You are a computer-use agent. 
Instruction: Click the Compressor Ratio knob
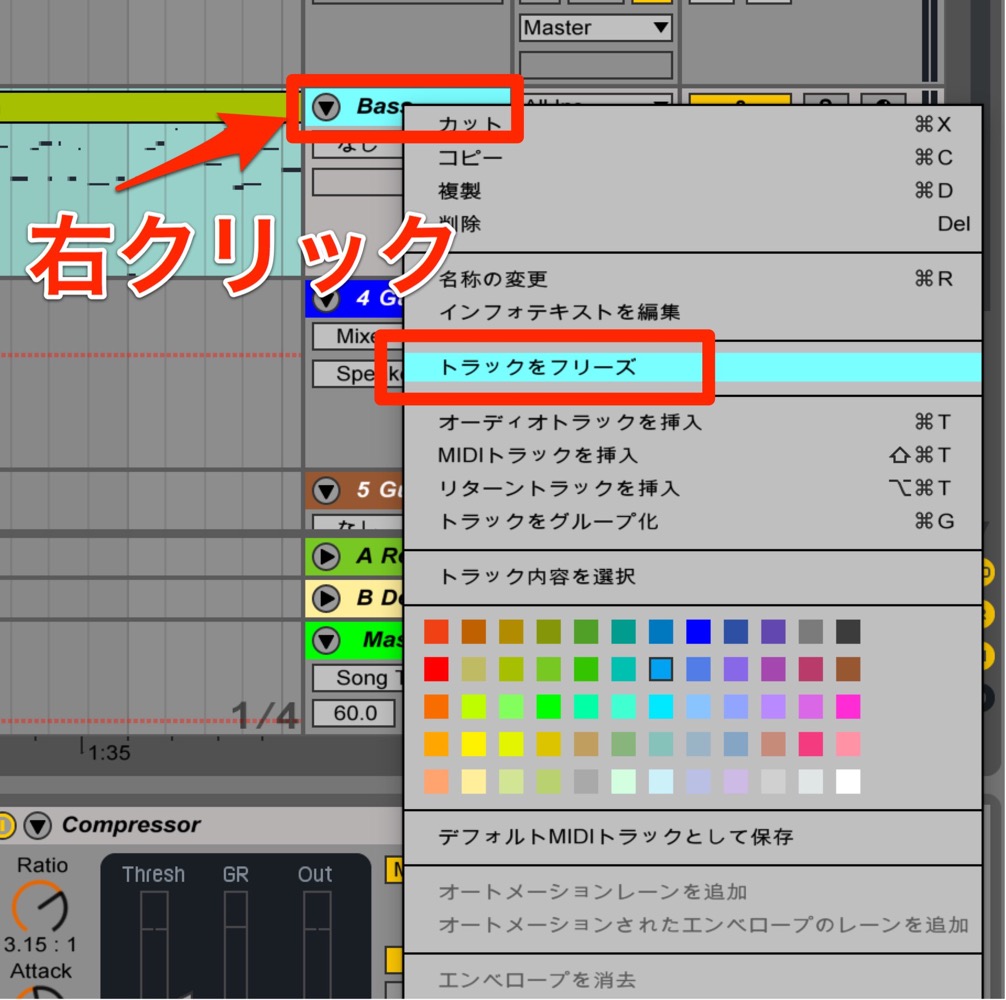tap(40, 906)
